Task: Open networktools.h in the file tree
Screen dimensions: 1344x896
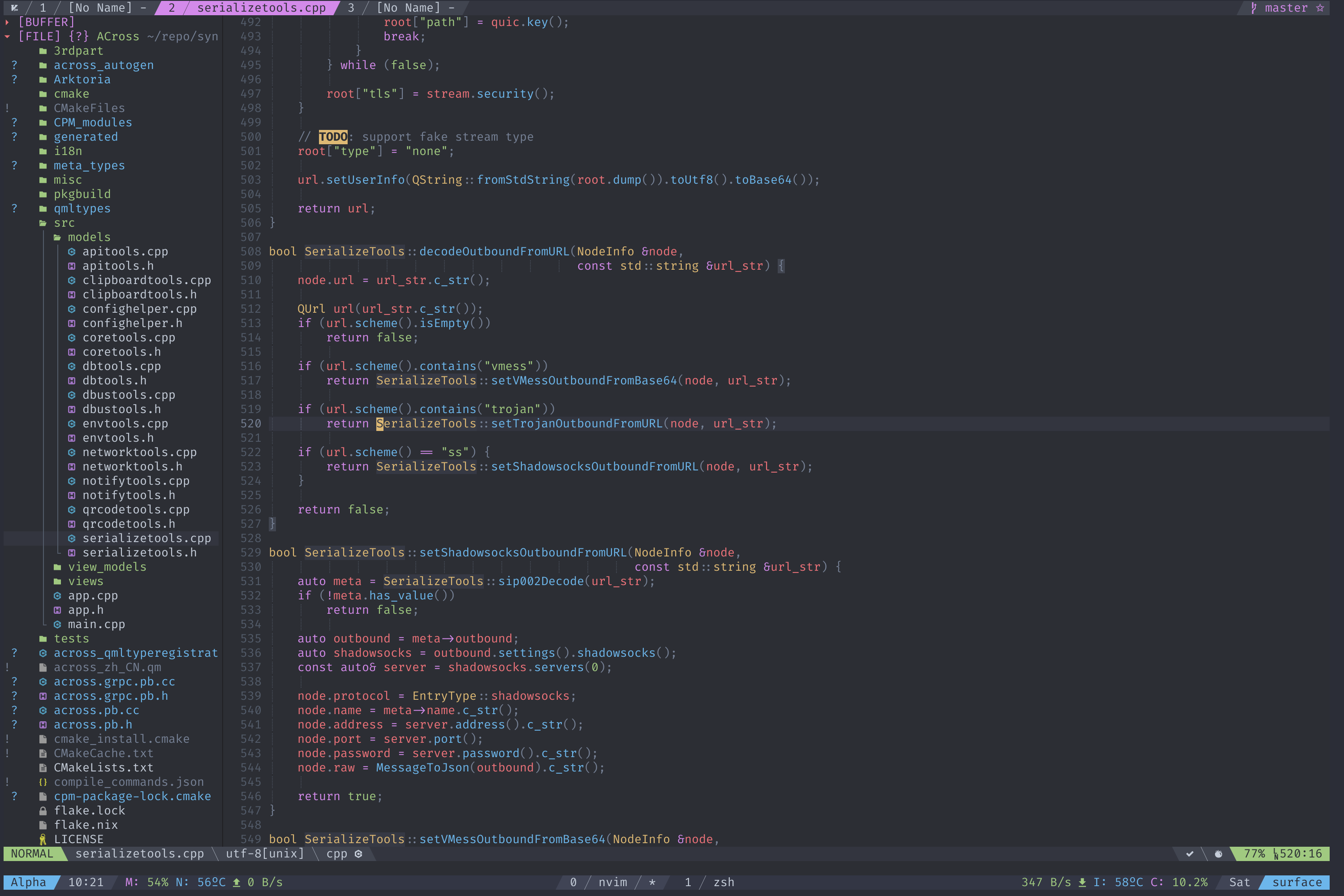Action: pyautogui.click(x=133, y=467)
